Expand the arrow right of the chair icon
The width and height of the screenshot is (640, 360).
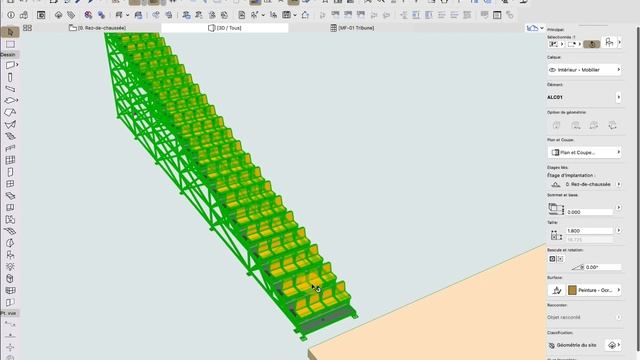point(620,42)
